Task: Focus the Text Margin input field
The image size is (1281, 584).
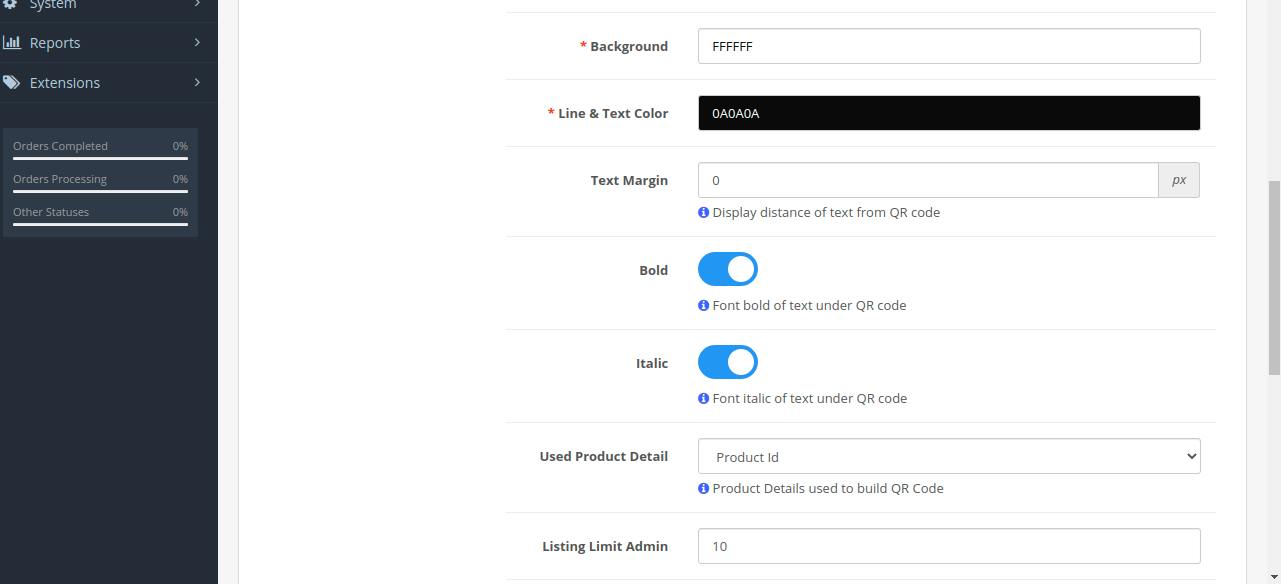Action: point(927,180)
